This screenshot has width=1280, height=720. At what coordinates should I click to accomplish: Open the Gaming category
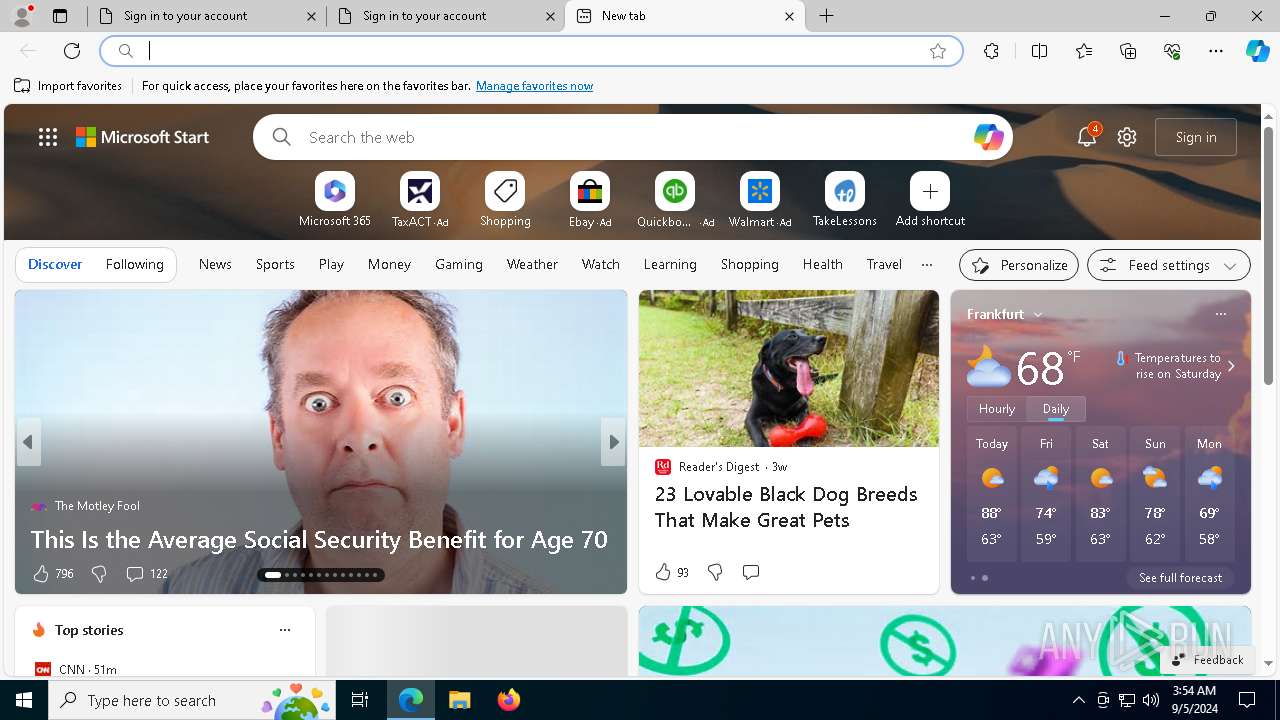pyautogui.click(x=459, y=265)
